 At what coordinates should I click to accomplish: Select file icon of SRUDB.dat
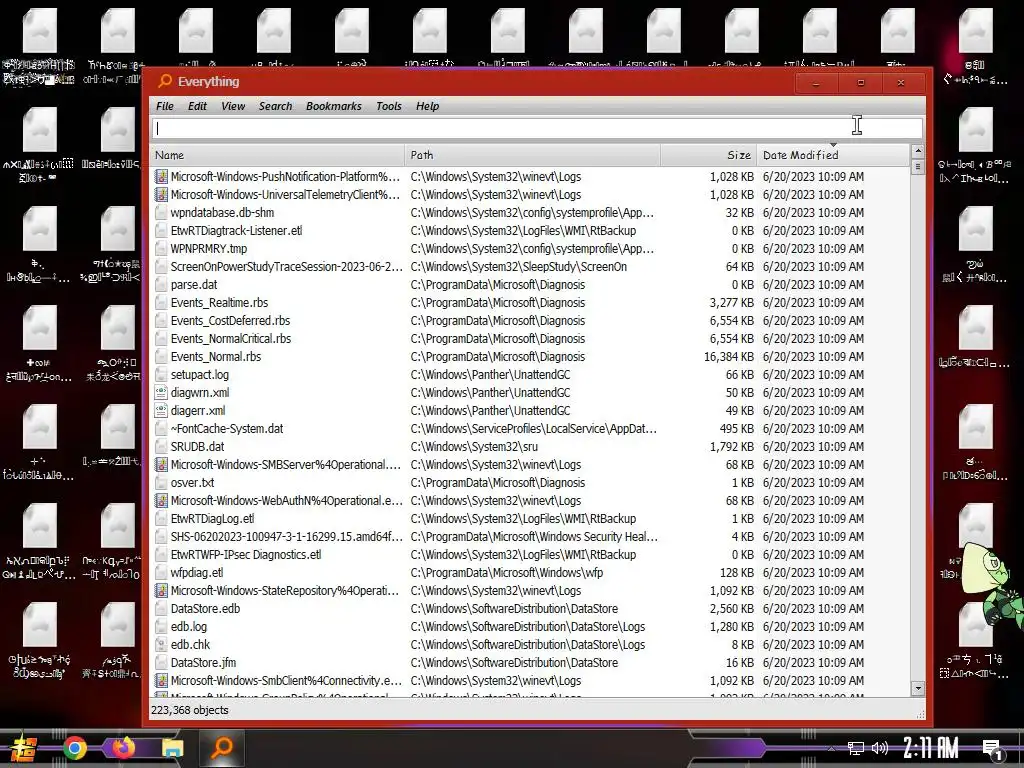point(161,446)
